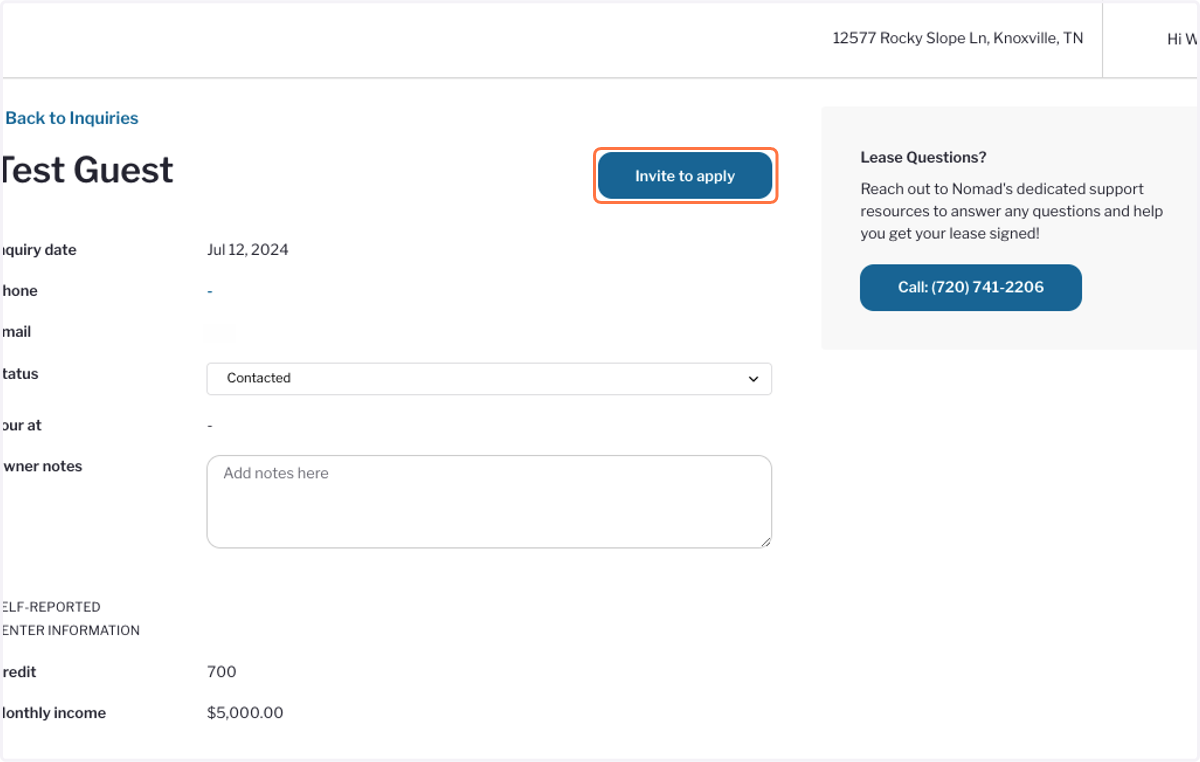Open the 12577 Rocky Slope Ln property selector
1200x762 pixels.
[x=958, y=38]
